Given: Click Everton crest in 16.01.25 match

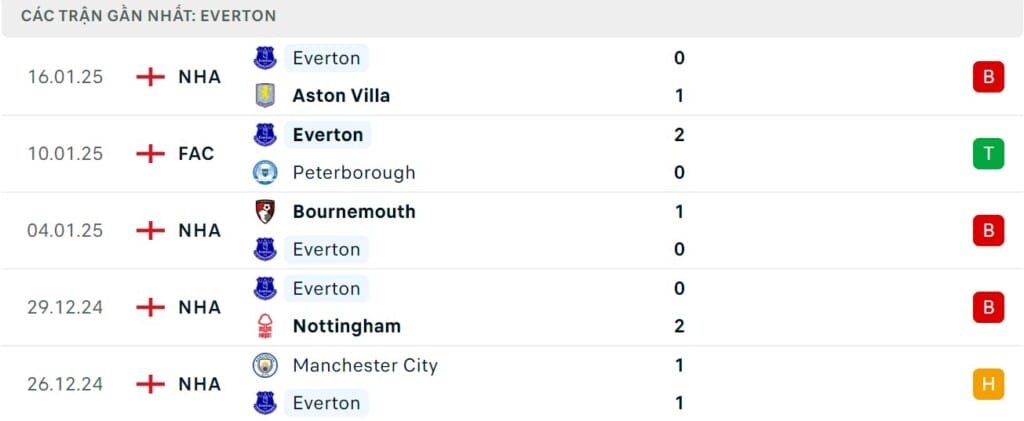Looking at the screenshot, I should (265, 58).
